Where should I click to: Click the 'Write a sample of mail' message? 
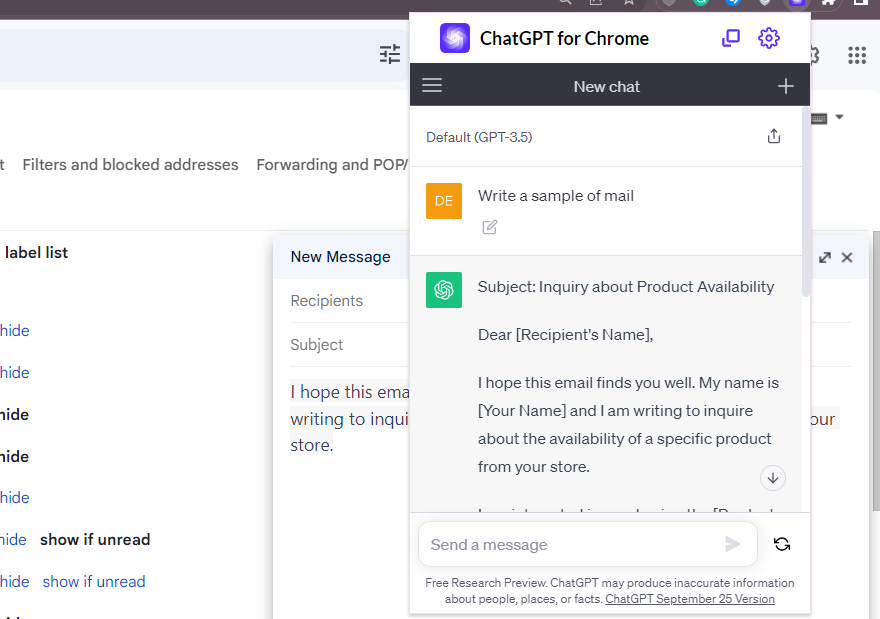tap(556, 196)
